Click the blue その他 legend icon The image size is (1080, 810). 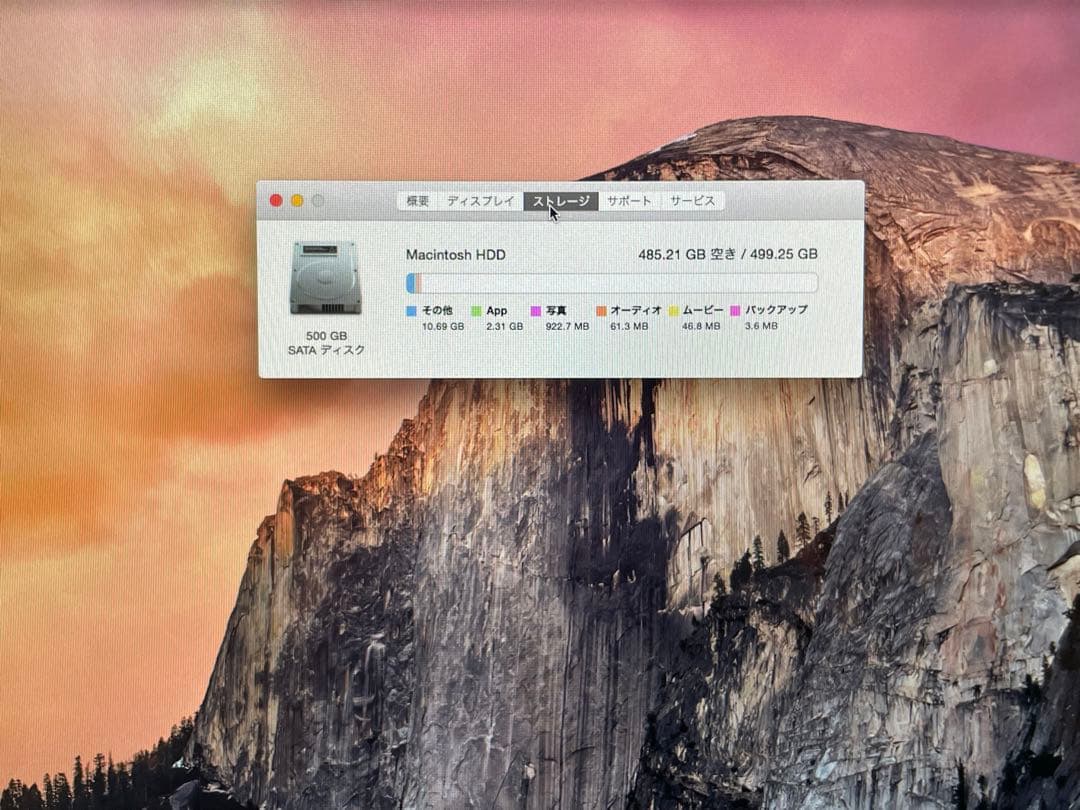[412, 311]
